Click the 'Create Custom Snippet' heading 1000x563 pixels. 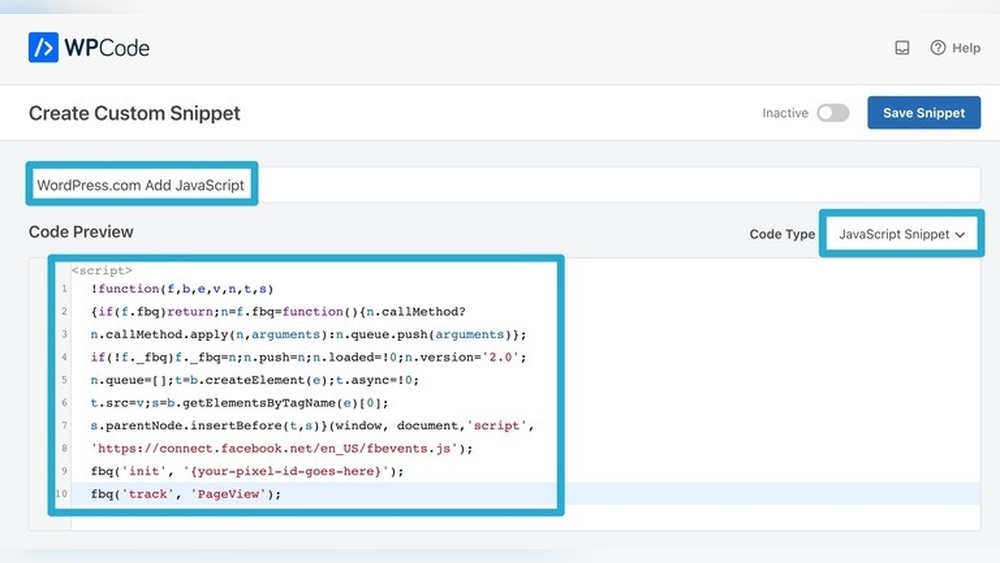pos(135,113)
